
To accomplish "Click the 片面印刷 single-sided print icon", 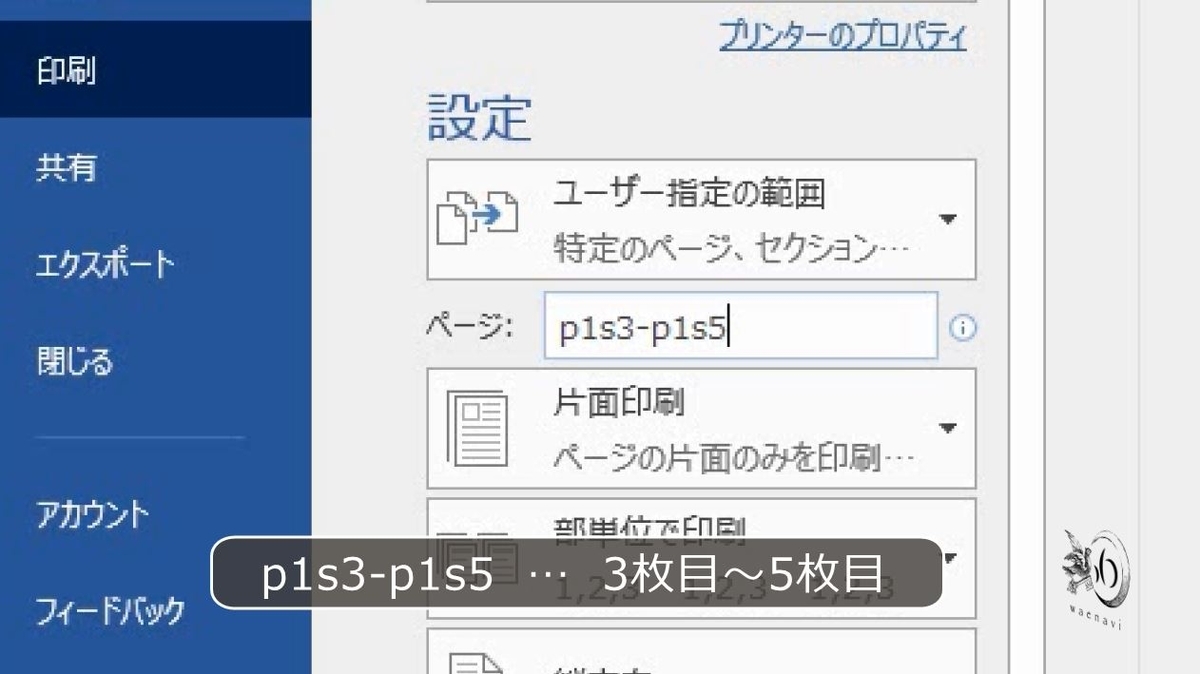I will [479, 428].
